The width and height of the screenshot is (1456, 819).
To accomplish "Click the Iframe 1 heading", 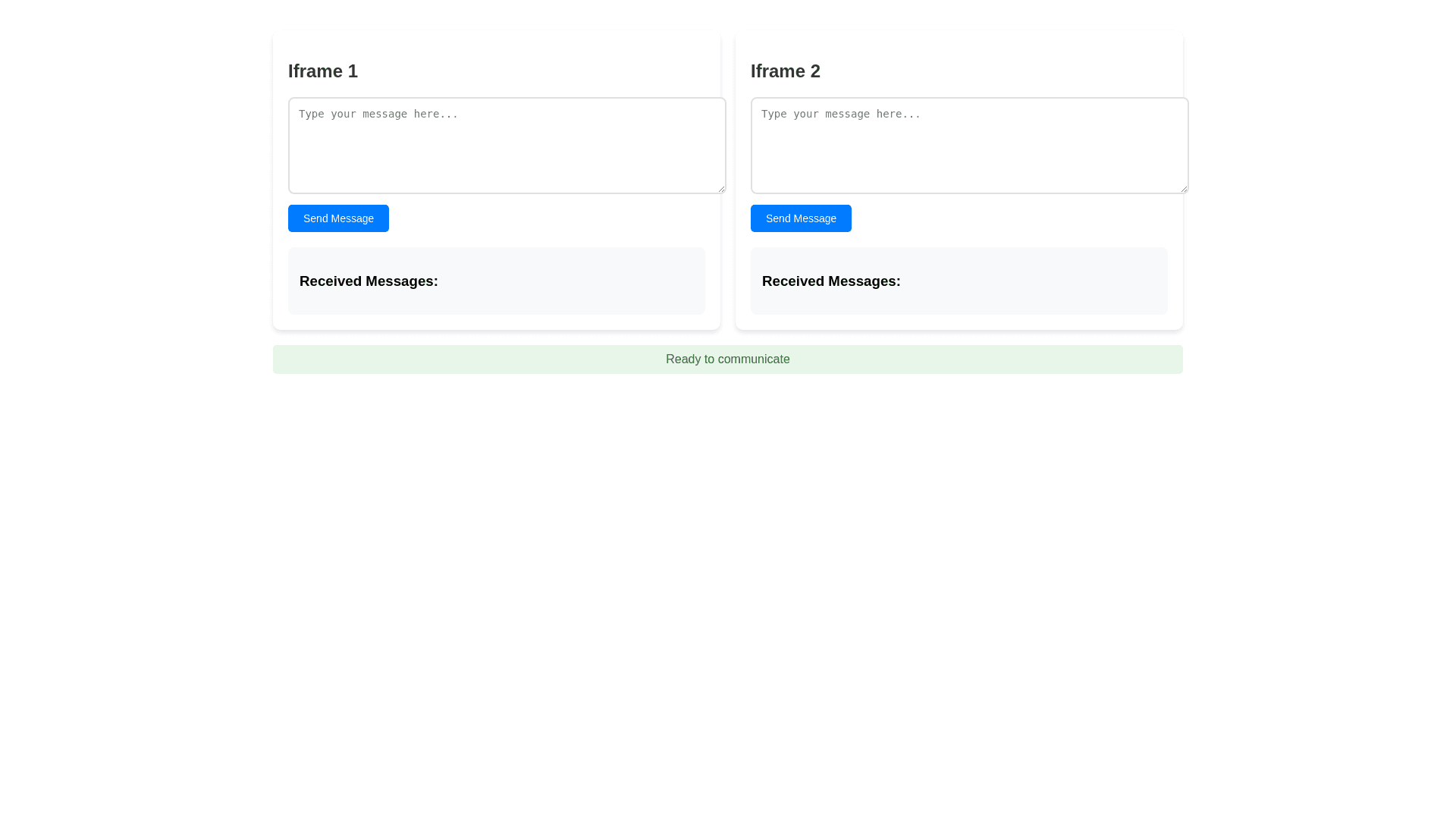I will coord(323,71).
